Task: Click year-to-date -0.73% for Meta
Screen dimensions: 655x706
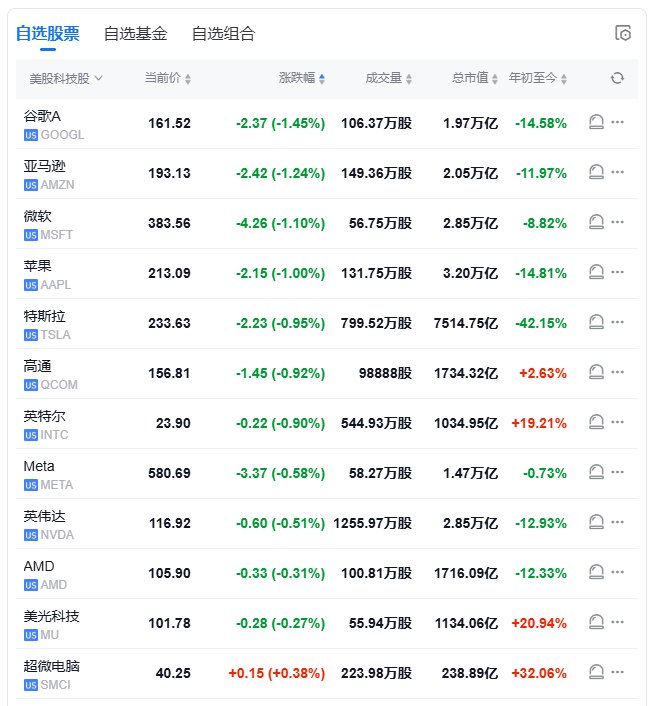Action: 545,473
